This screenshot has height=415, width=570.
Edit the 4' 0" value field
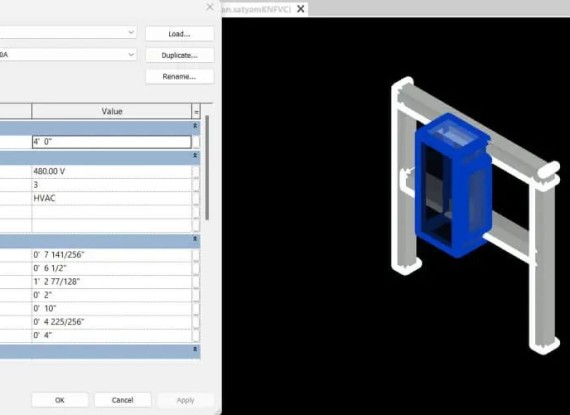[x=112, y=142]
